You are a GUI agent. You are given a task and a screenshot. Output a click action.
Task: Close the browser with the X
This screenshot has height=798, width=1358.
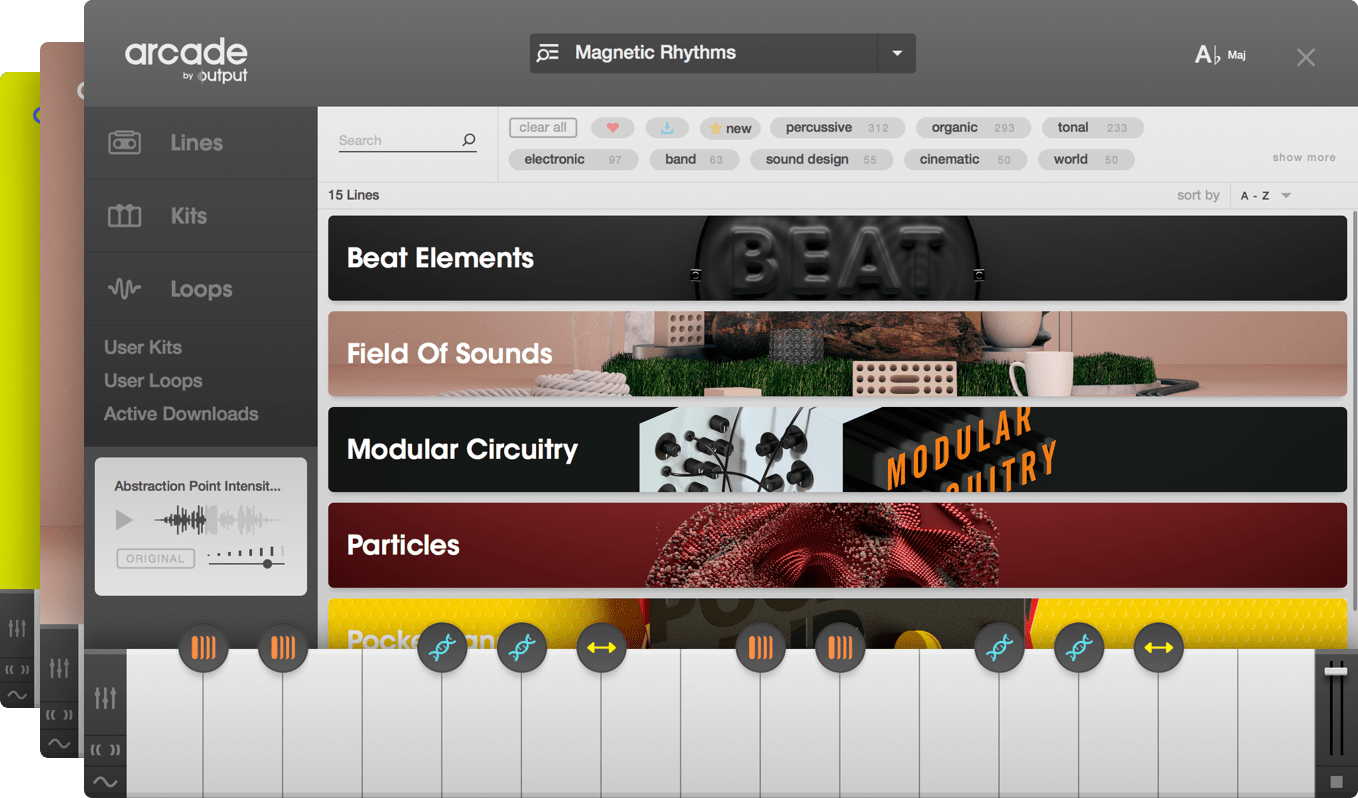tap(1306, 57)
